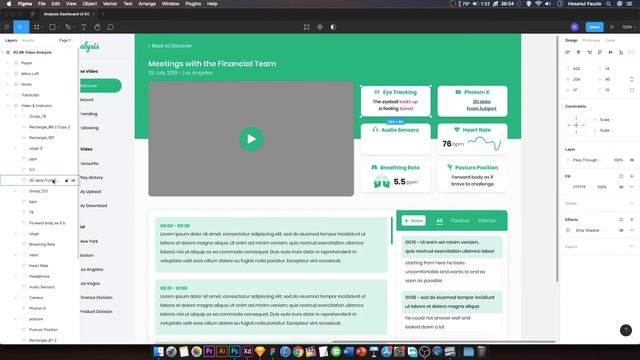Click the Align bottom icon

[621, 52]
